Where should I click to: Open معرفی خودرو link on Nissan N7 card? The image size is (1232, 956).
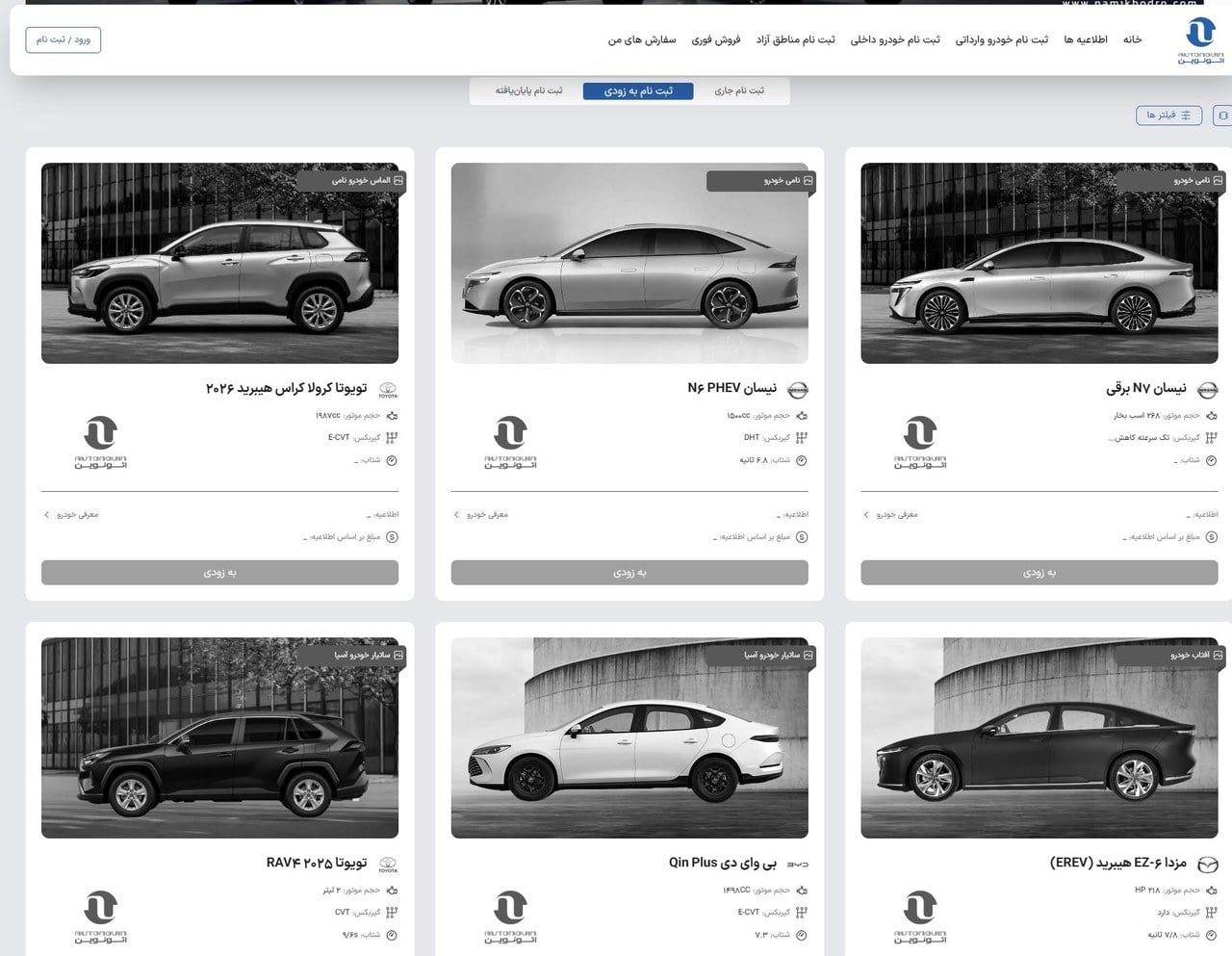click(x=891, y=515)
